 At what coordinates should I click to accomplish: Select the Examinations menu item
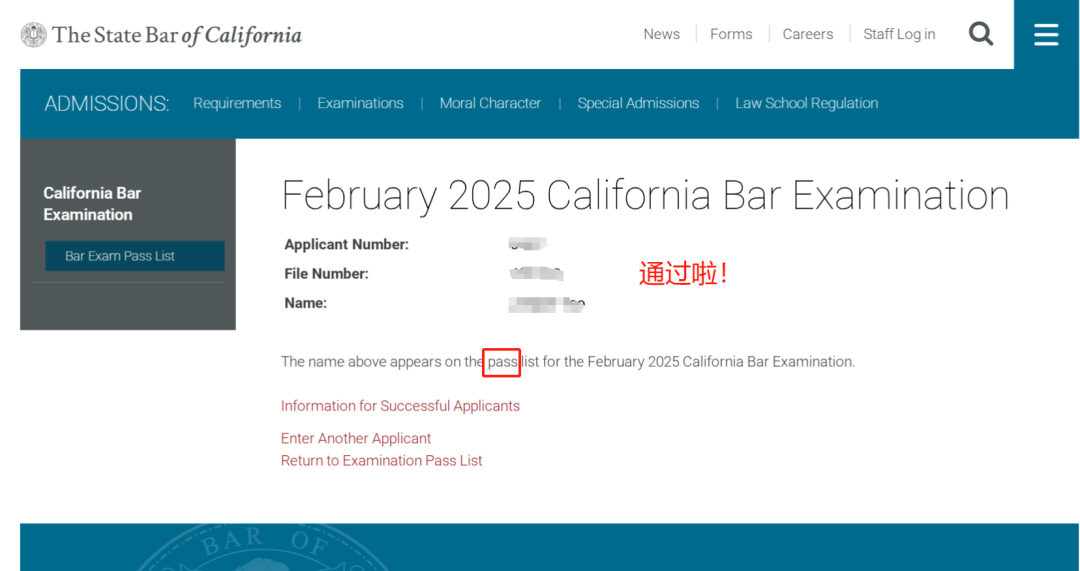[x=360, y=103]
